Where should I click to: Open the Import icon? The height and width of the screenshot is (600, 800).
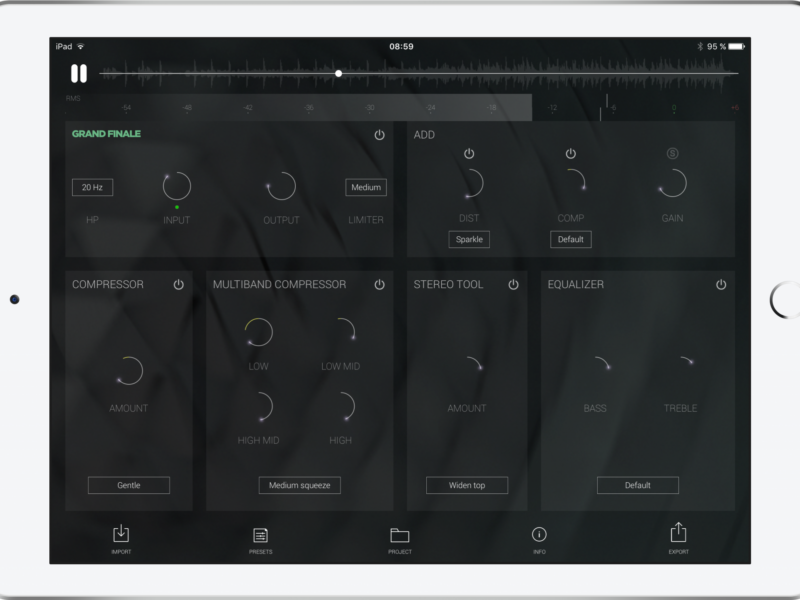point(121,534)
